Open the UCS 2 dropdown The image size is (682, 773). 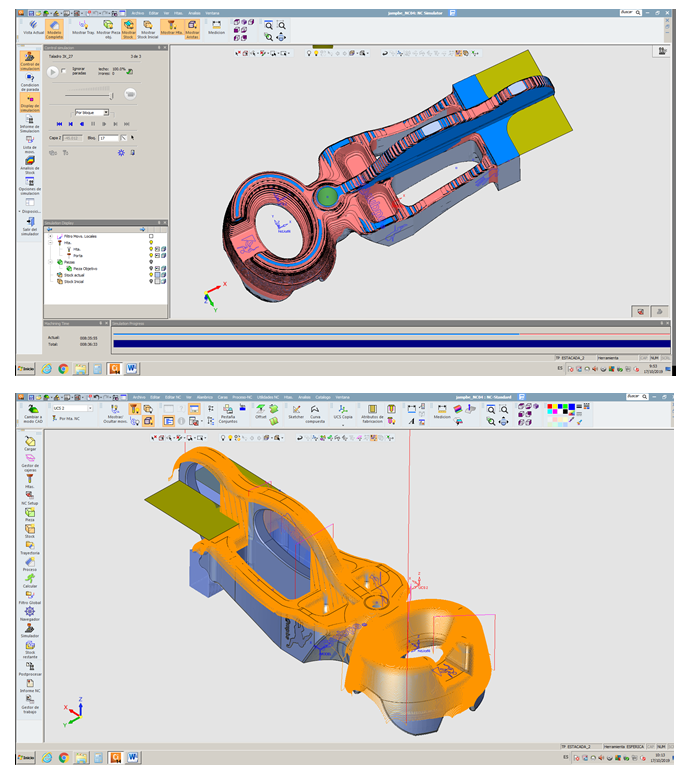coord(72,408)
